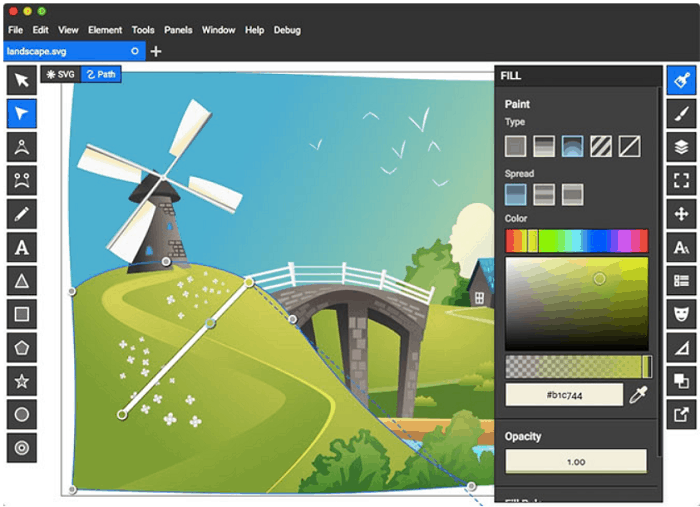Open the Arrangement move-arrows panel
The height and width of the screenshot is (507, 700).
pyautogui.click(x=681, y=214)
